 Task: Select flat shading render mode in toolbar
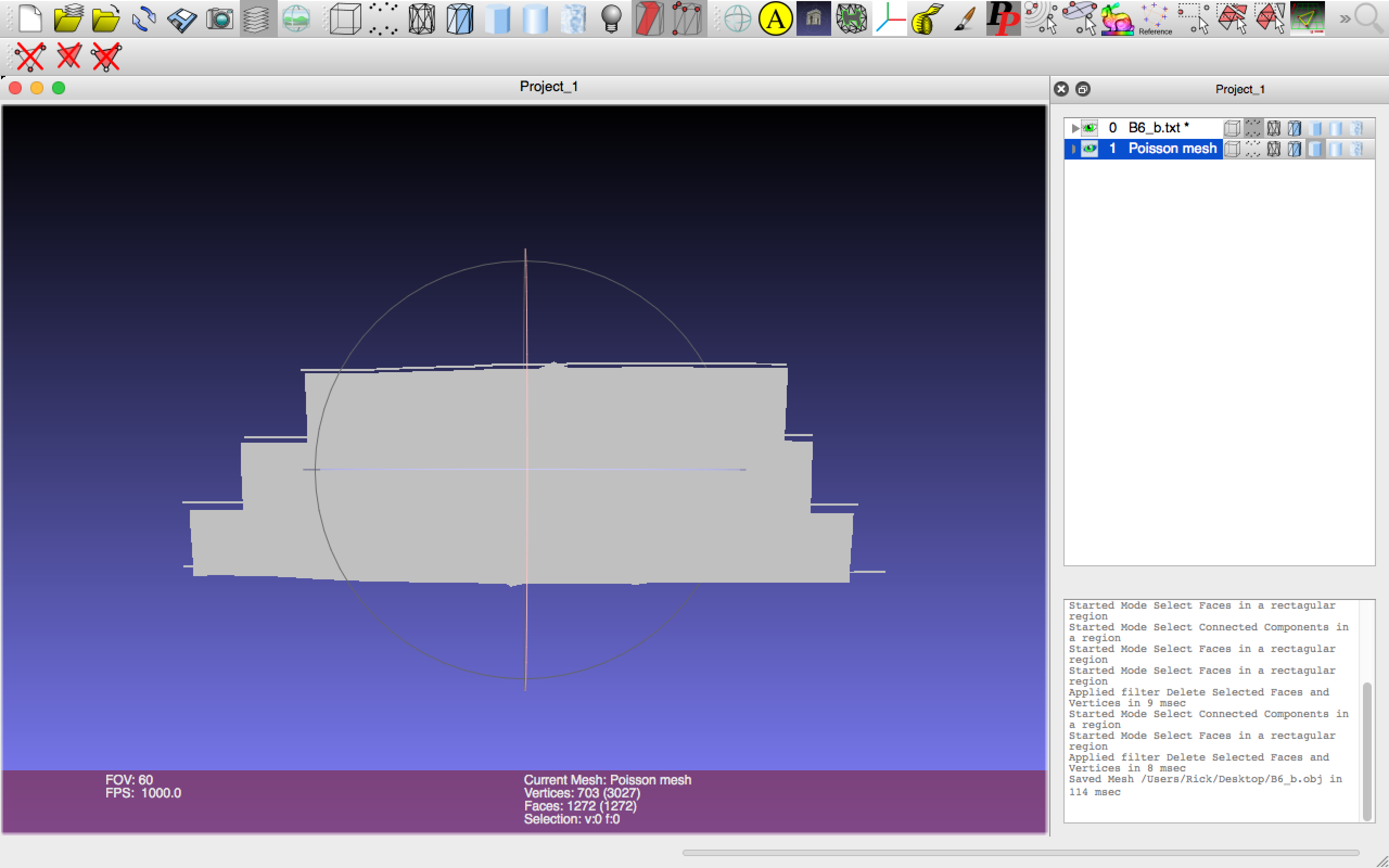point(498,18)
